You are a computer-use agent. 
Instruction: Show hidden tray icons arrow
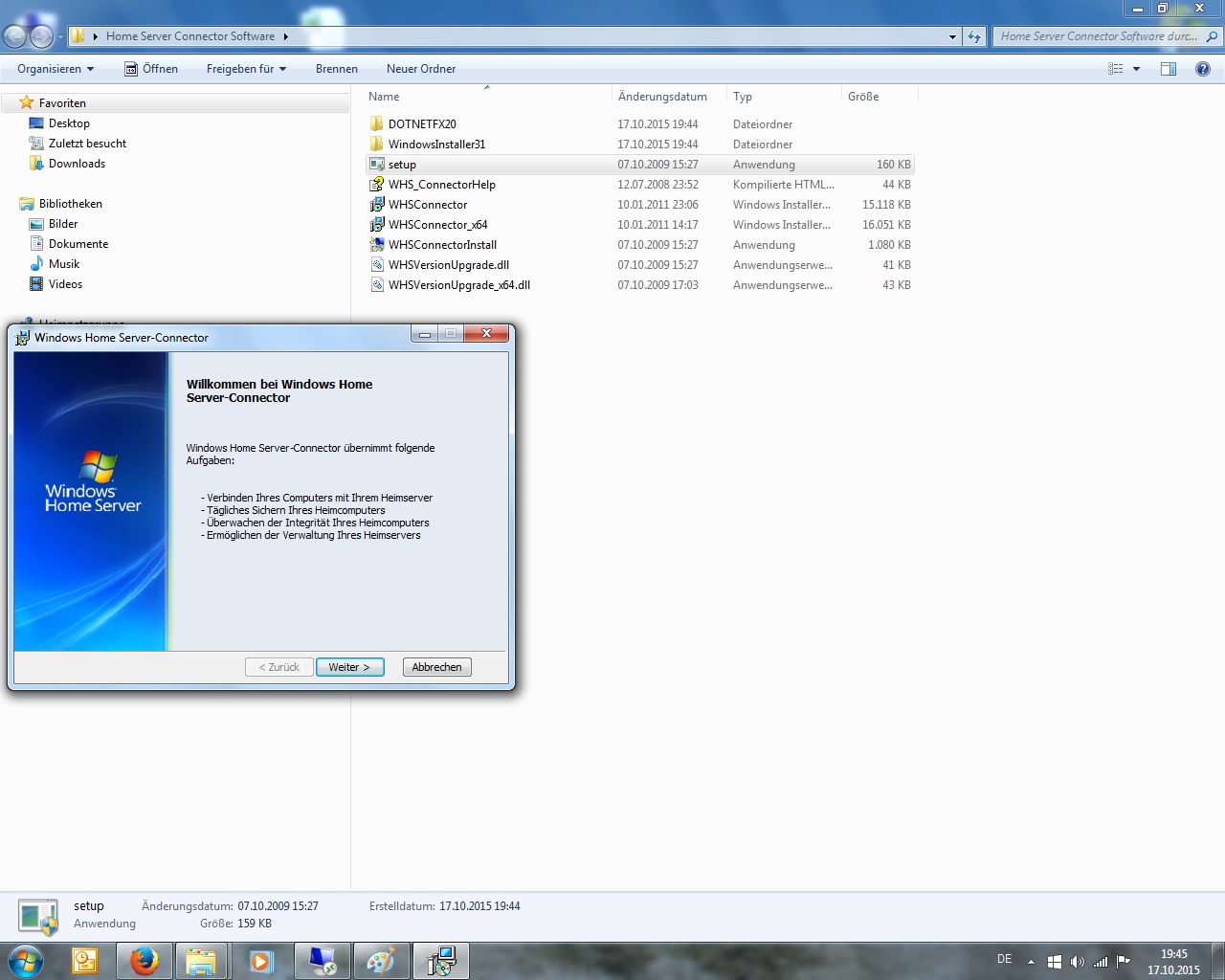(1031, 961)
